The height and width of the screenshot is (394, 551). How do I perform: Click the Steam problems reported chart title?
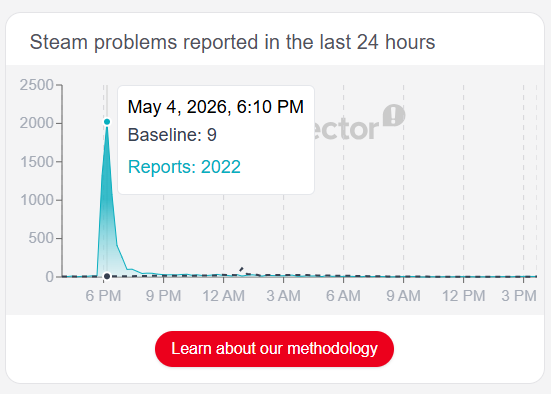click(233, 42)
